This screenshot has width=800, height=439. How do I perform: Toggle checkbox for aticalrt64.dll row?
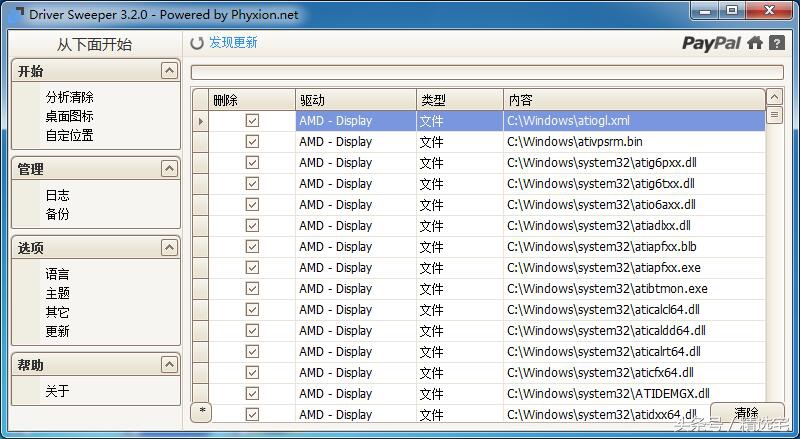click(252, 351)
